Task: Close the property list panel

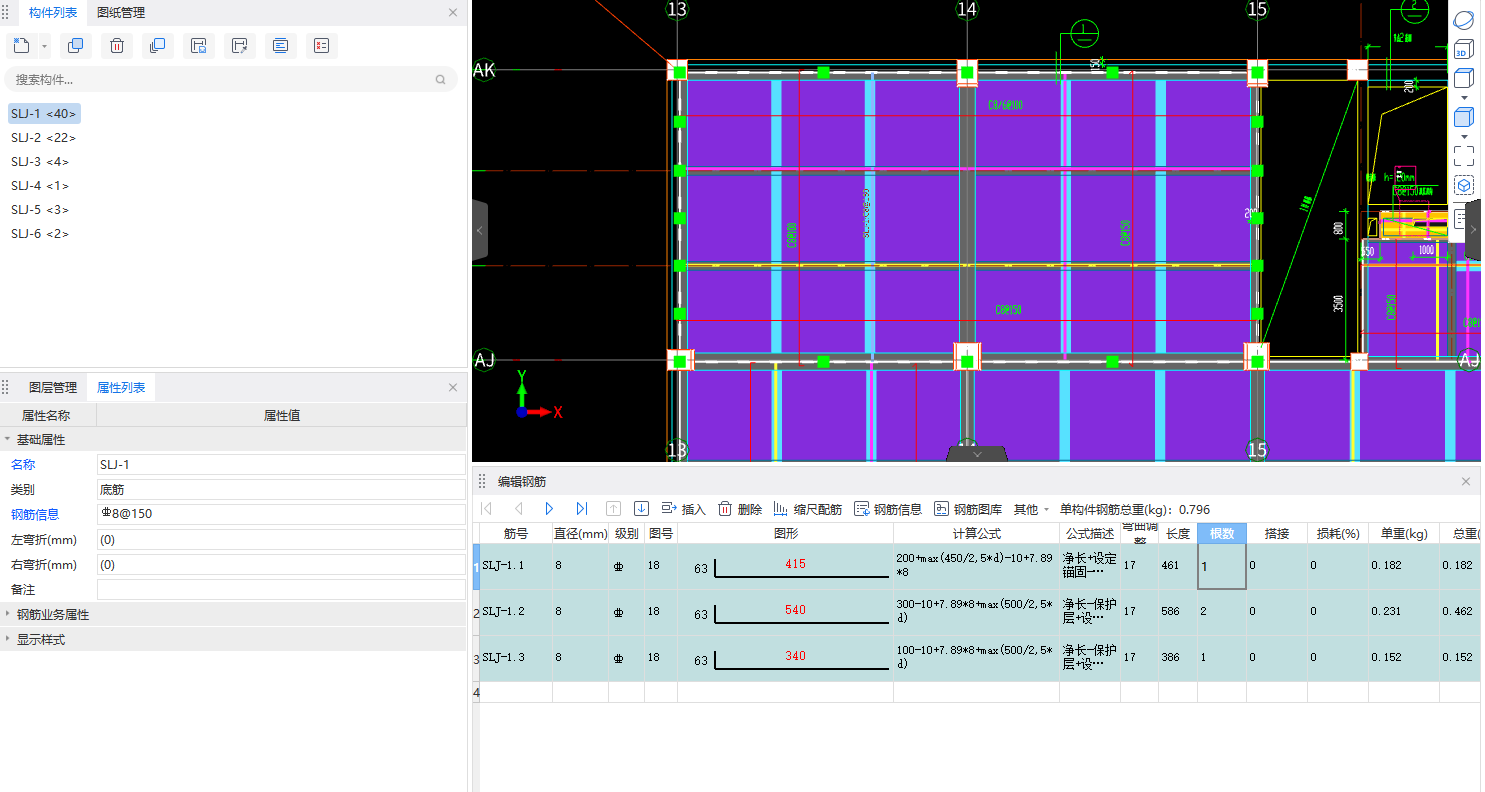Action: pyautogui.click(x=453, y=388)
